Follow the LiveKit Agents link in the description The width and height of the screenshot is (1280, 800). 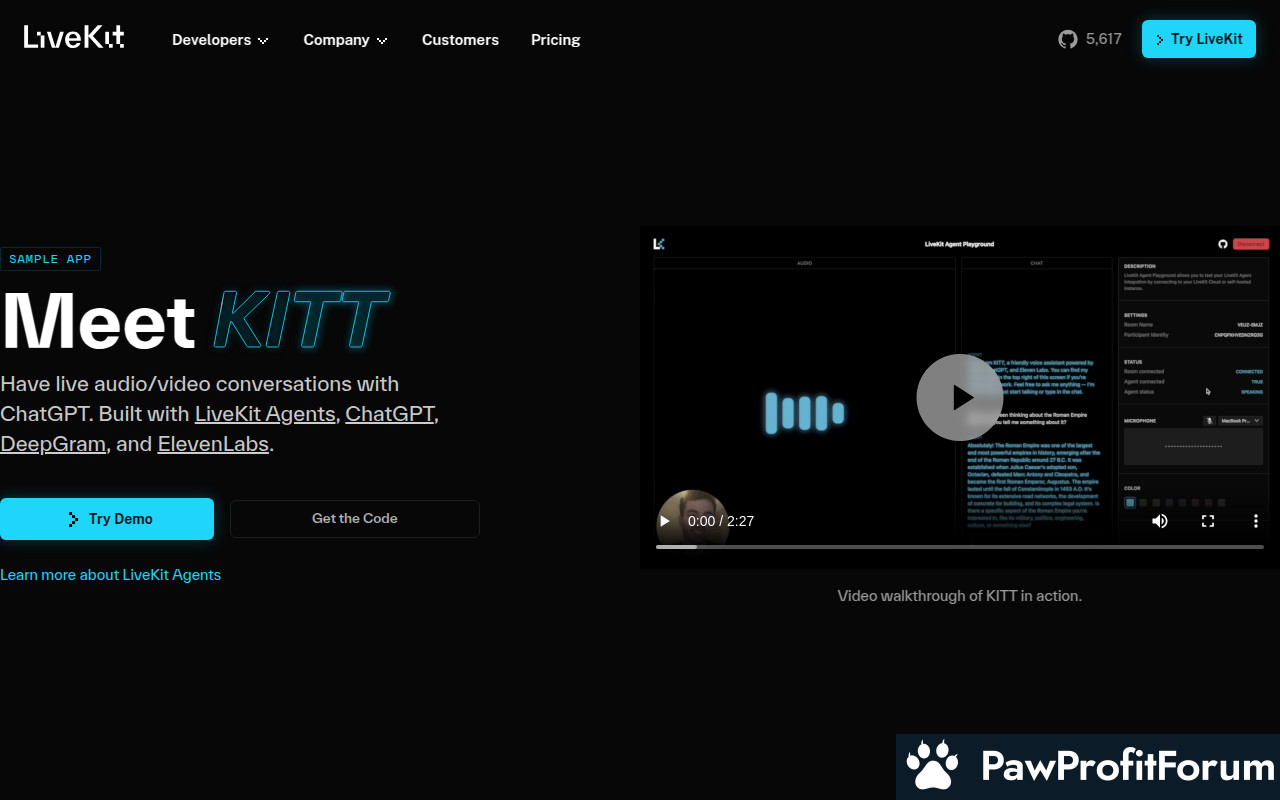tap(265, 414)
